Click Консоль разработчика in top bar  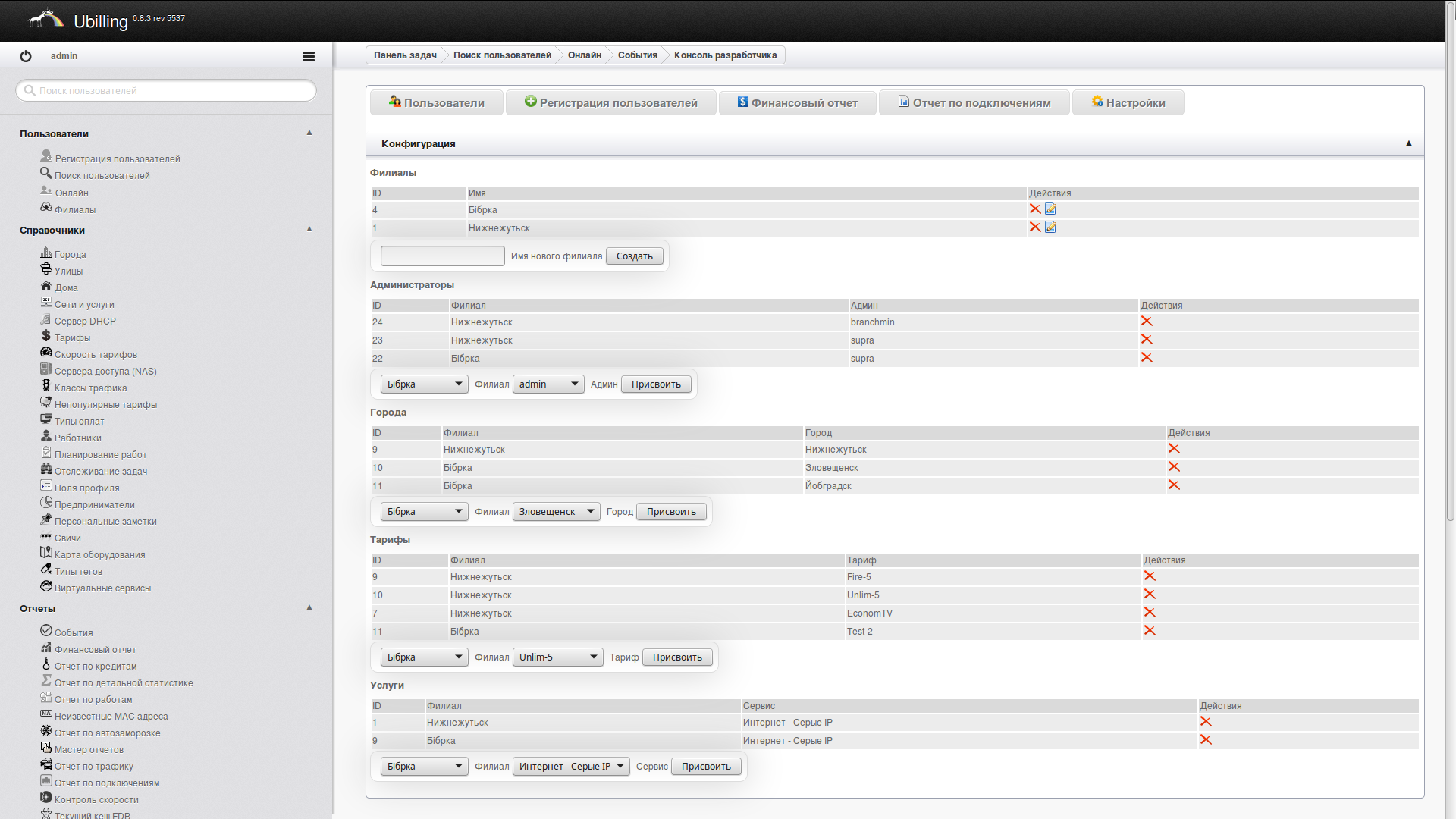pos(725,55)
